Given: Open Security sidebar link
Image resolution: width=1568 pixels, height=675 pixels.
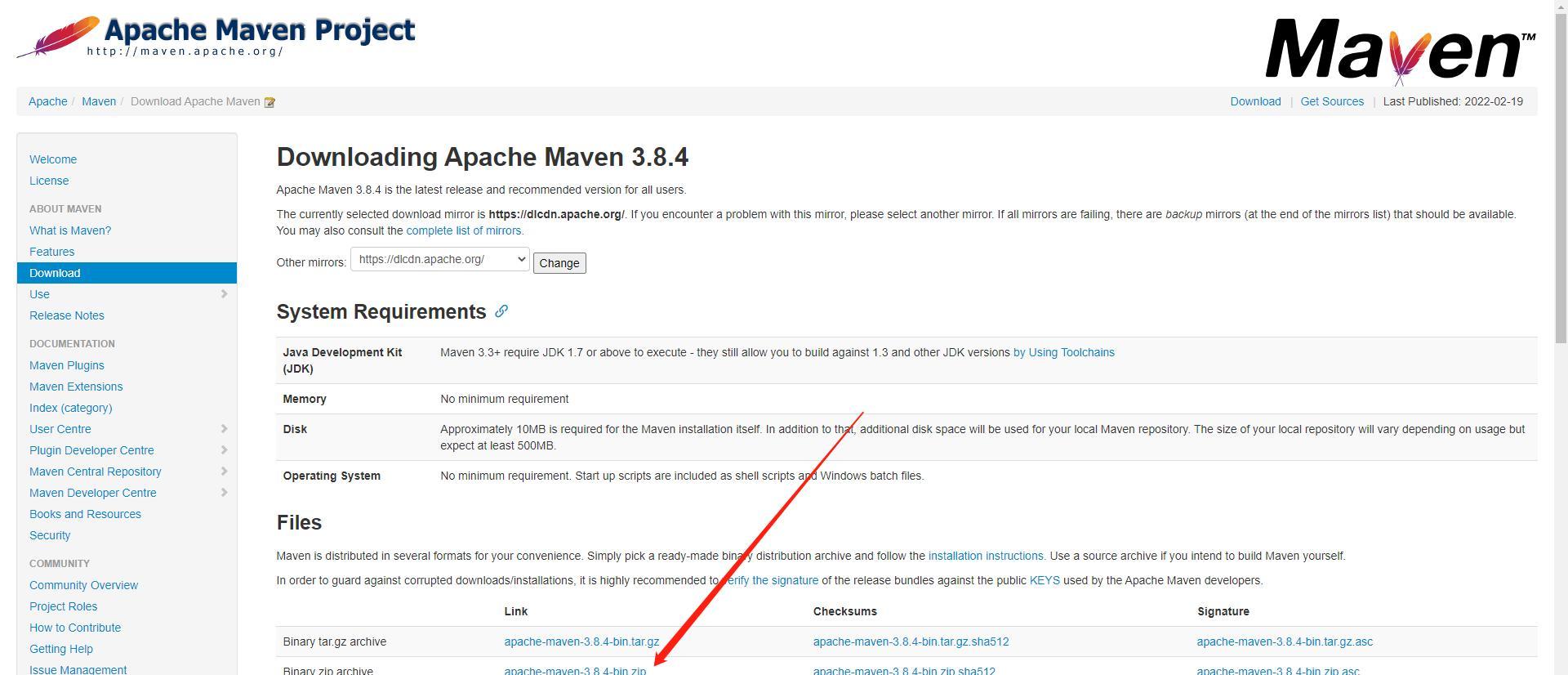Looking at the screenshot, I should [x=50, y=535].
